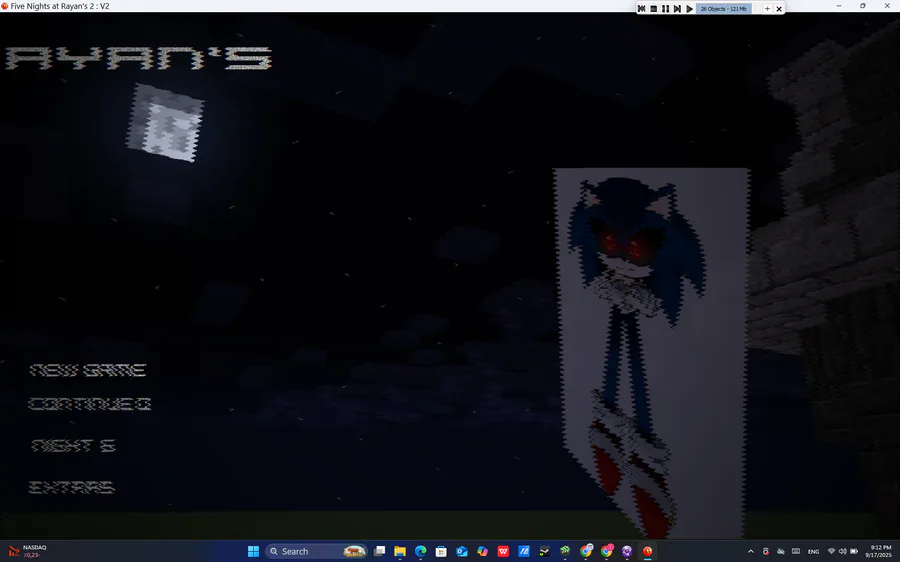Click the cloud sync tray icon
This screenshot has height=562, width=900.
point(781,551)
